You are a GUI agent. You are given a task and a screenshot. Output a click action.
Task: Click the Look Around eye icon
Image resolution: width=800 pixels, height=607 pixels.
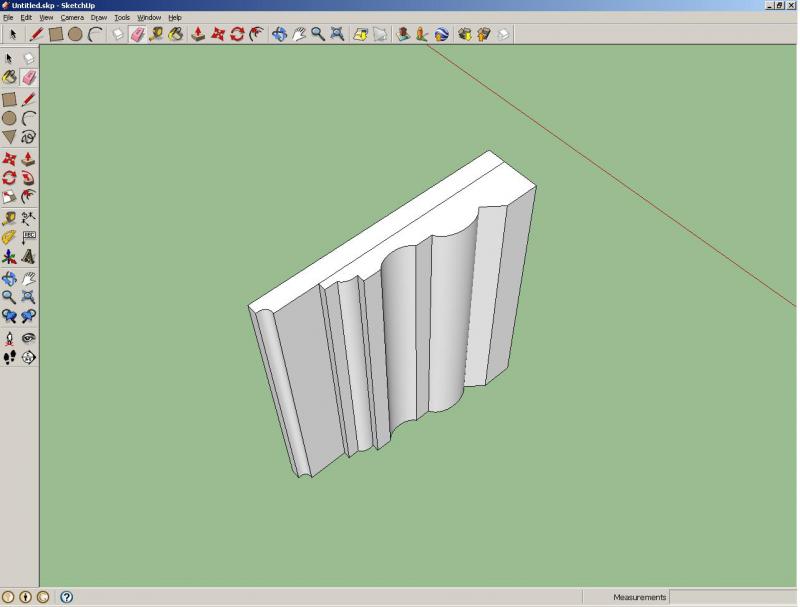point(28,338)
